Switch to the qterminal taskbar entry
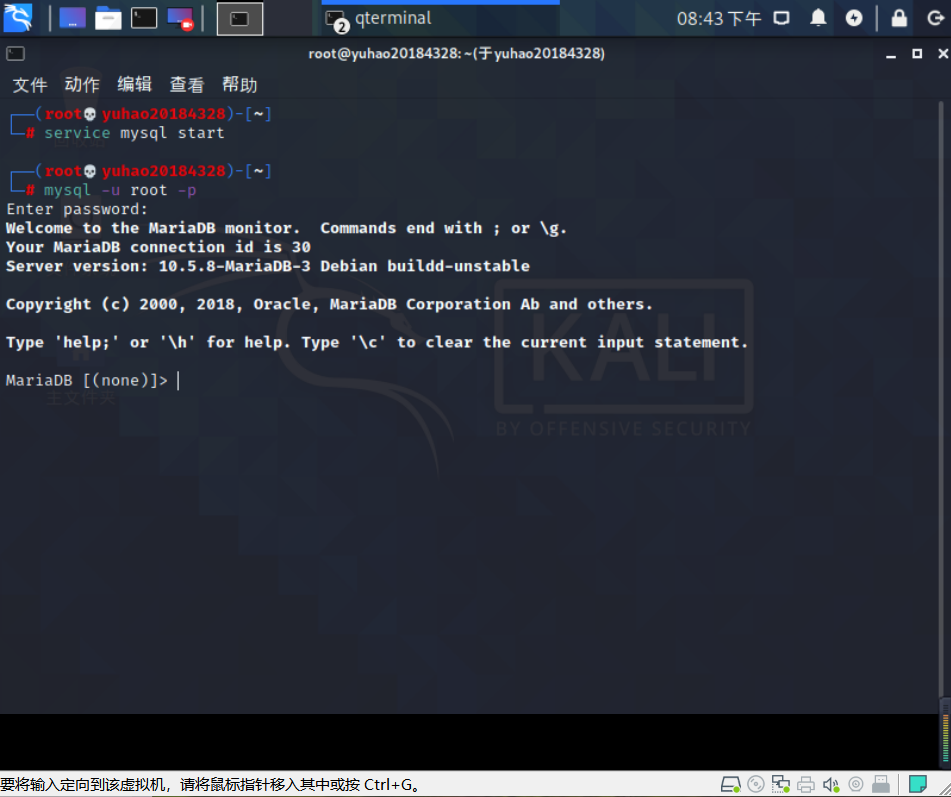The image size is (951, 797). point(440,19)
